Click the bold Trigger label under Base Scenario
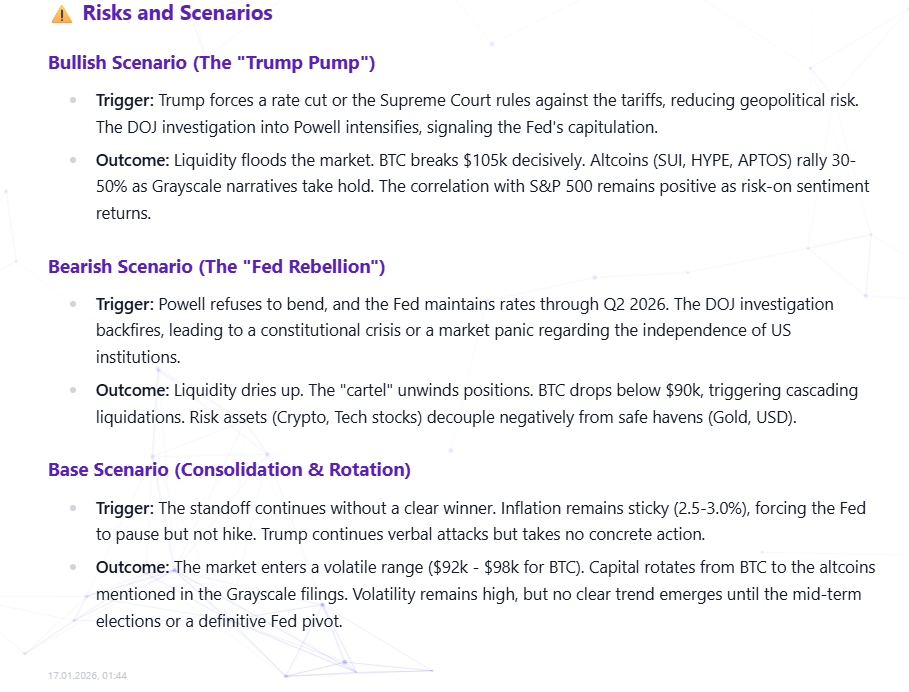909x692 pixels. pos(125,507)
